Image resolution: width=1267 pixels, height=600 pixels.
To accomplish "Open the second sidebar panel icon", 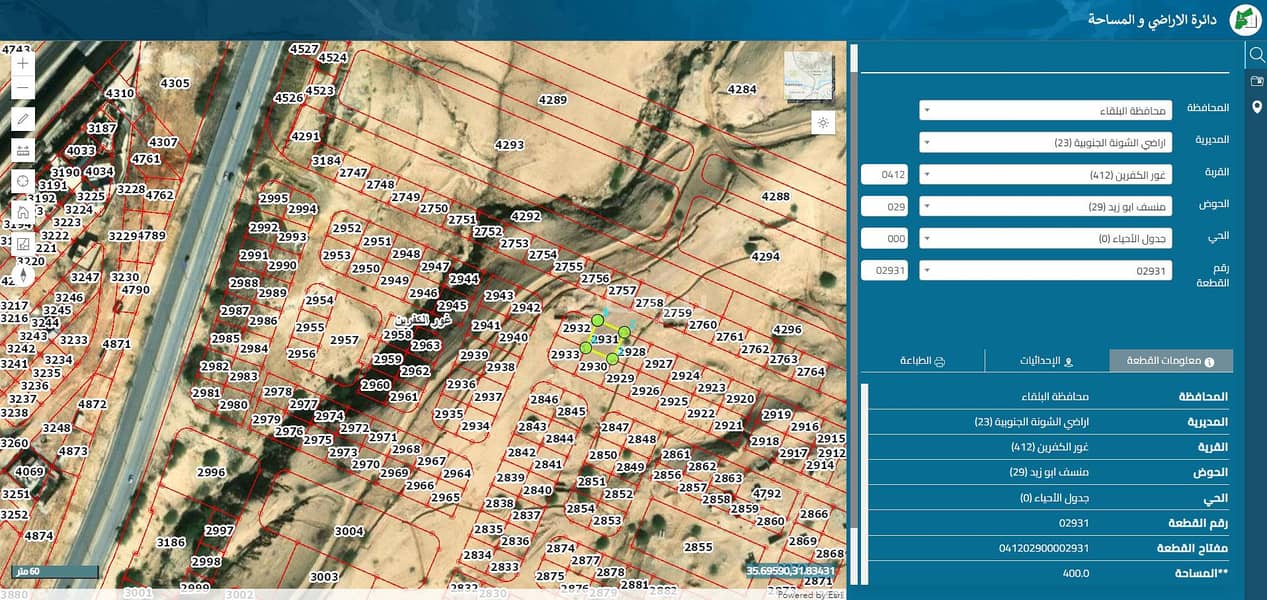I will point(1256,81).
